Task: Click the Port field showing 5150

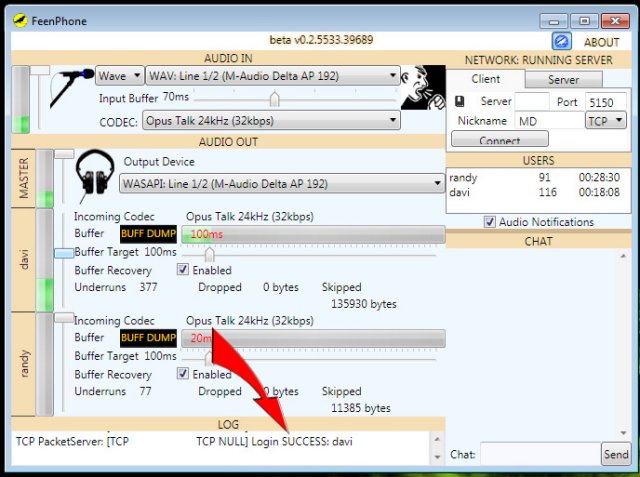Action: coord(606,102)
